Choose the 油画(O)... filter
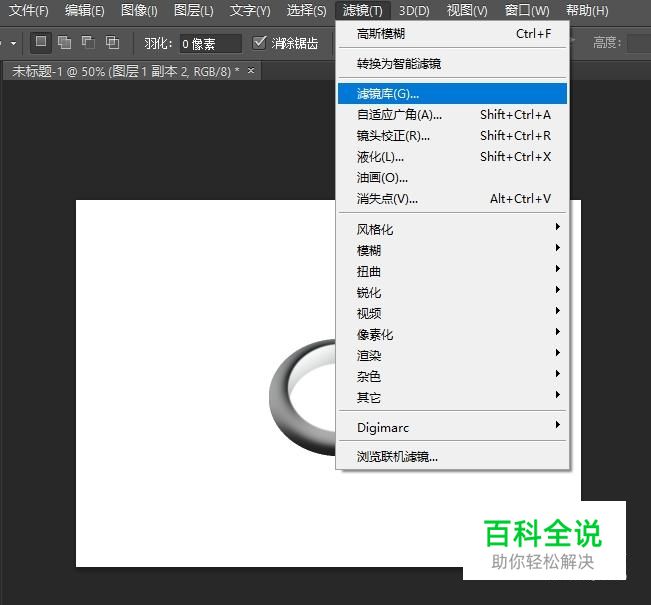This screenshot has width=651, height=605. [453, 178]
